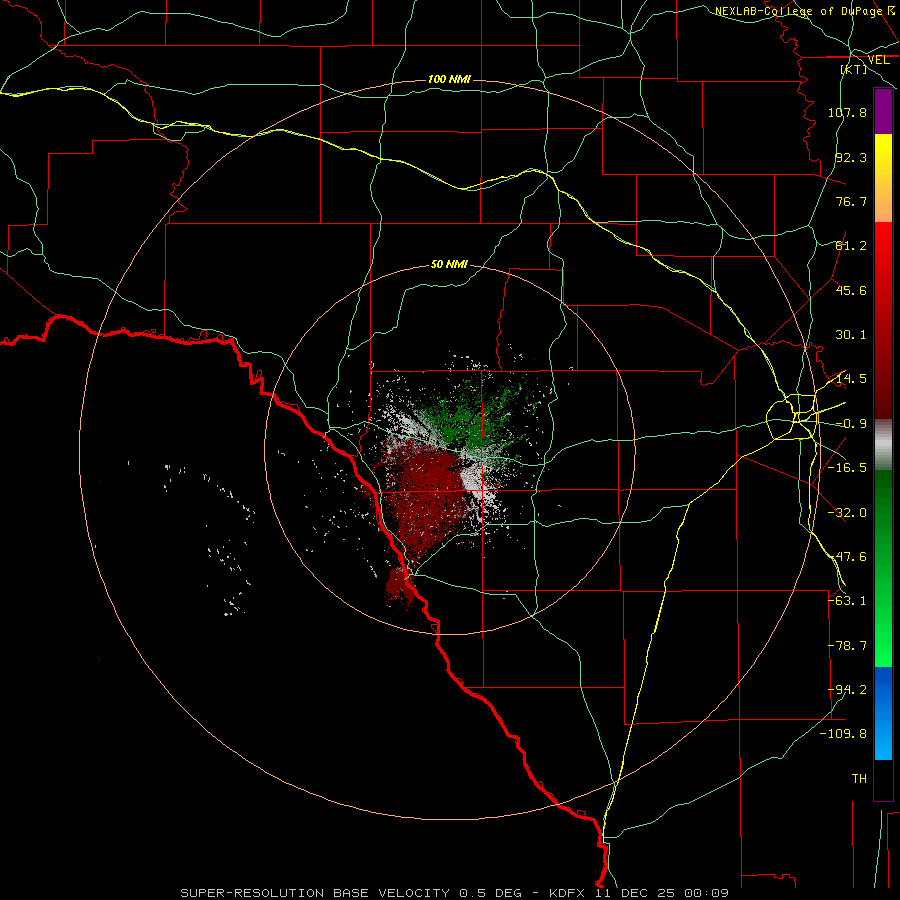Click the Super-Resolution Base Velocity caption text
Screen dimensions: 900x900
(455, 893)
